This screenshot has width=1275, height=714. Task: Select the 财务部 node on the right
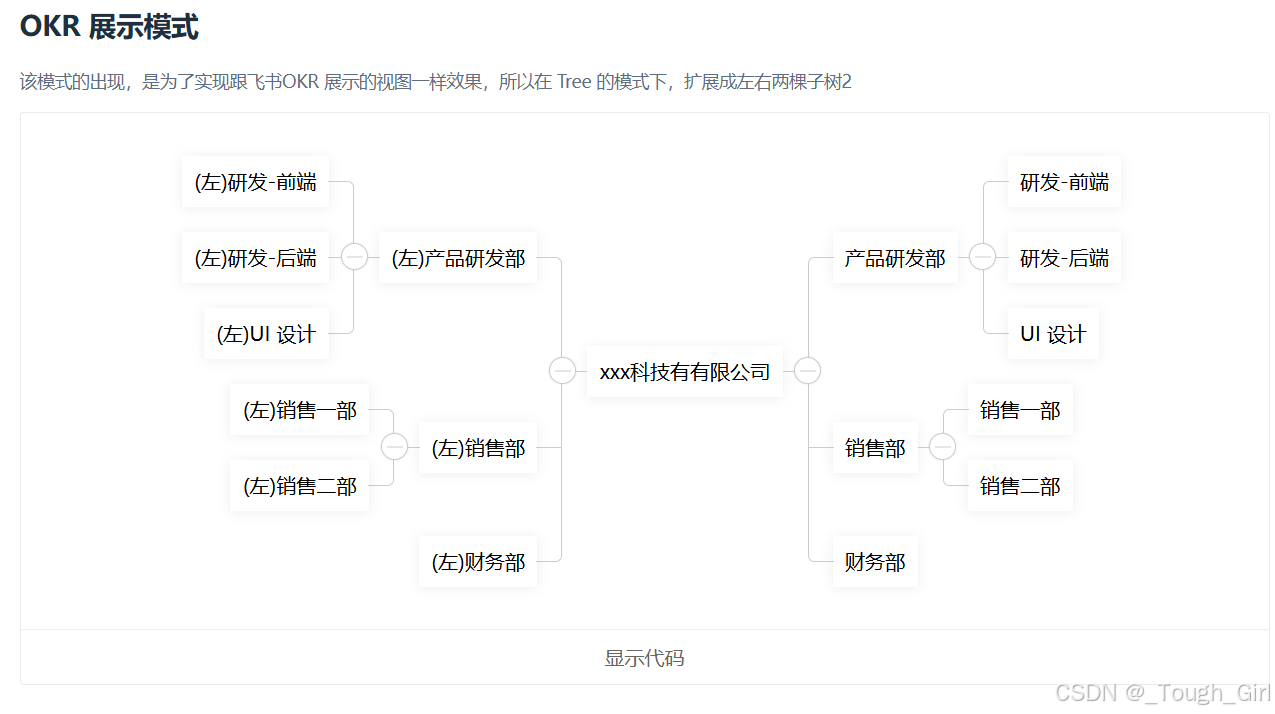click(874, 561)
